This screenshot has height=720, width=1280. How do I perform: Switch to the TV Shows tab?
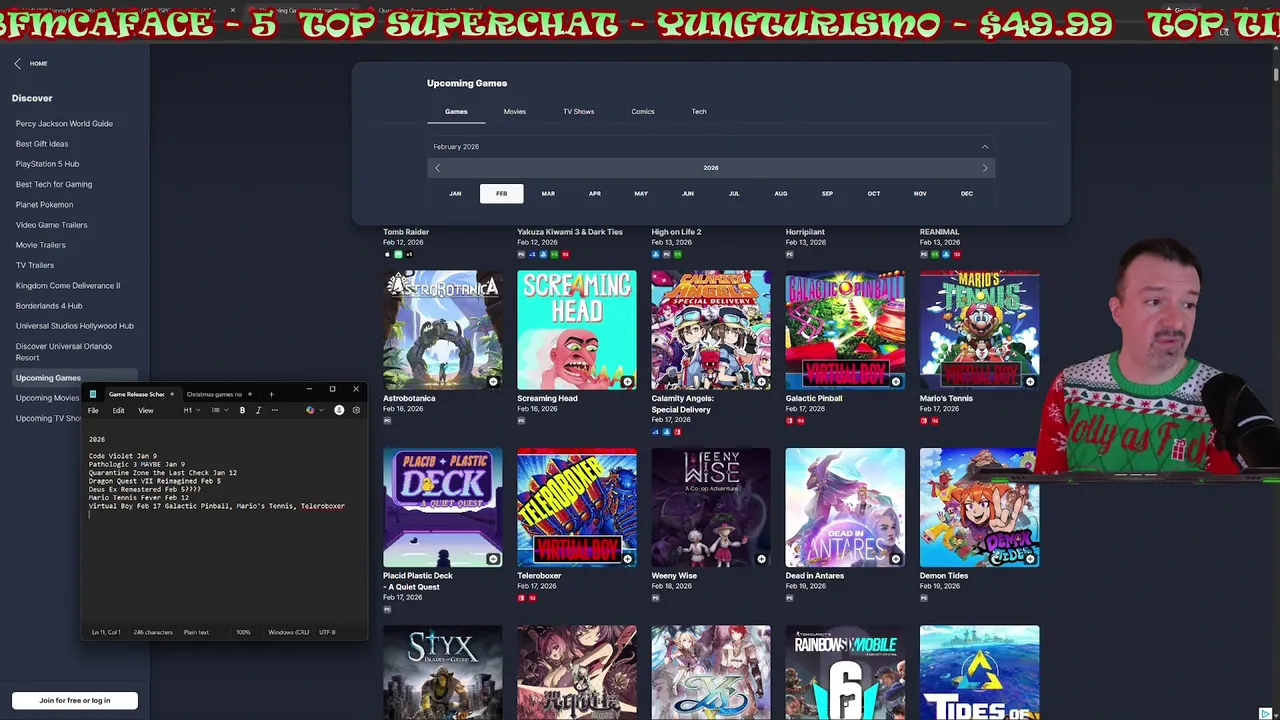(x=578, y=111)
